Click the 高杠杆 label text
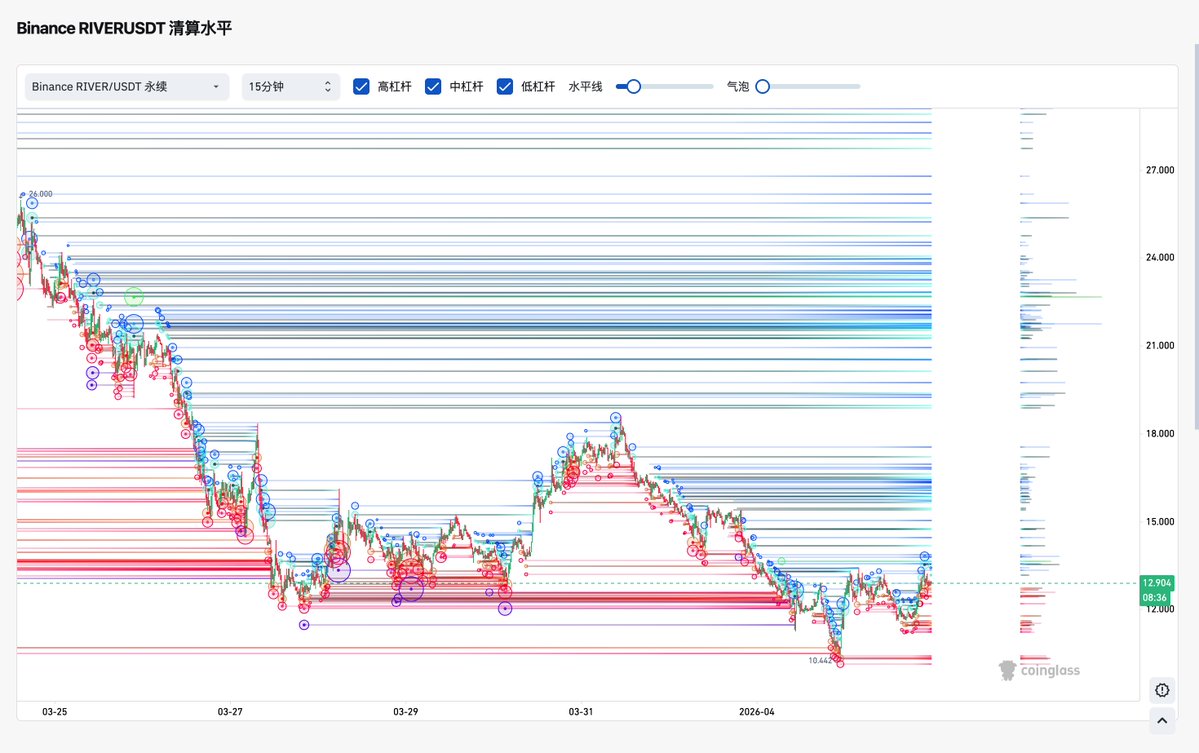Image resolution: width=1199 pixels, height=753 pixels. [x=394, y=87]
